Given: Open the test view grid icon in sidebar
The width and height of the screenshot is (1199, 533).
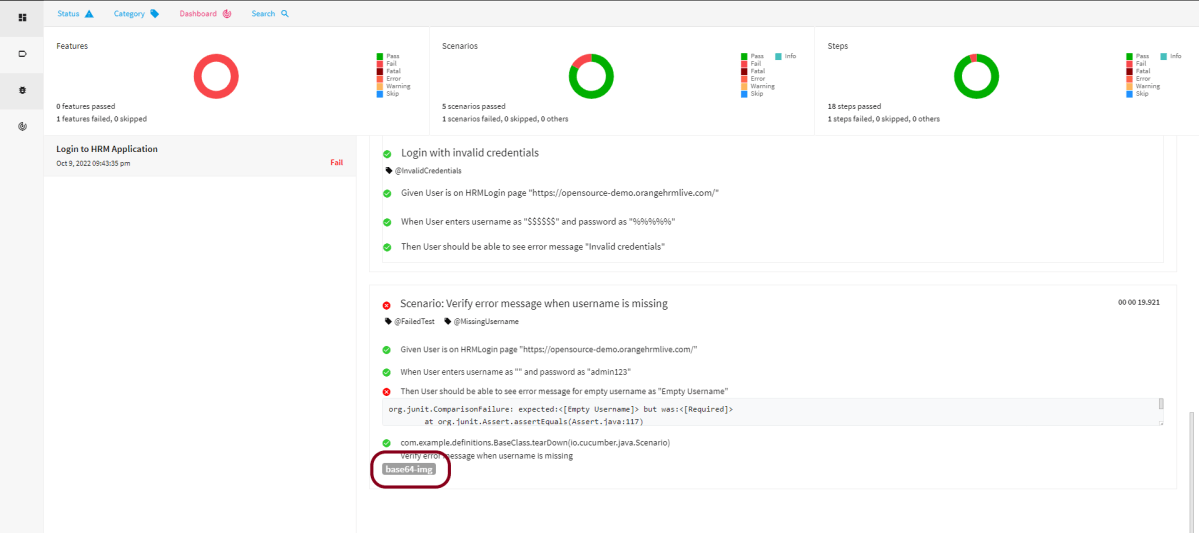Looking at the screenshot, I should point(22,17).
